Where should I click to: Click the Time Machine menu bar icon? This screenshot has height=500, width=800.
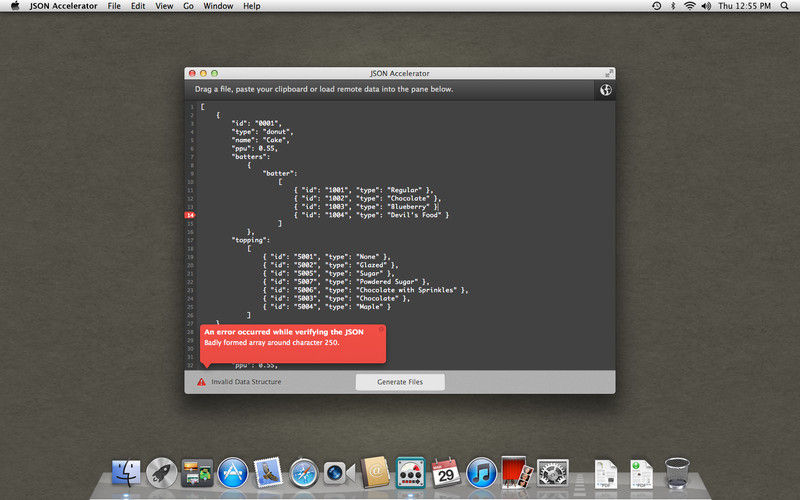(657, 6)
